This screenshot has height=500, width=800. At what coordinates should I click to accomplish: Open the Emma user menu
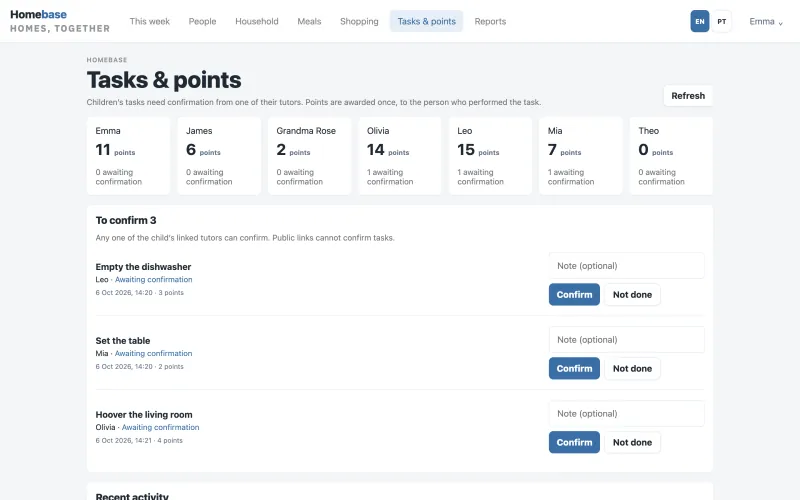[x=765, y=21]
